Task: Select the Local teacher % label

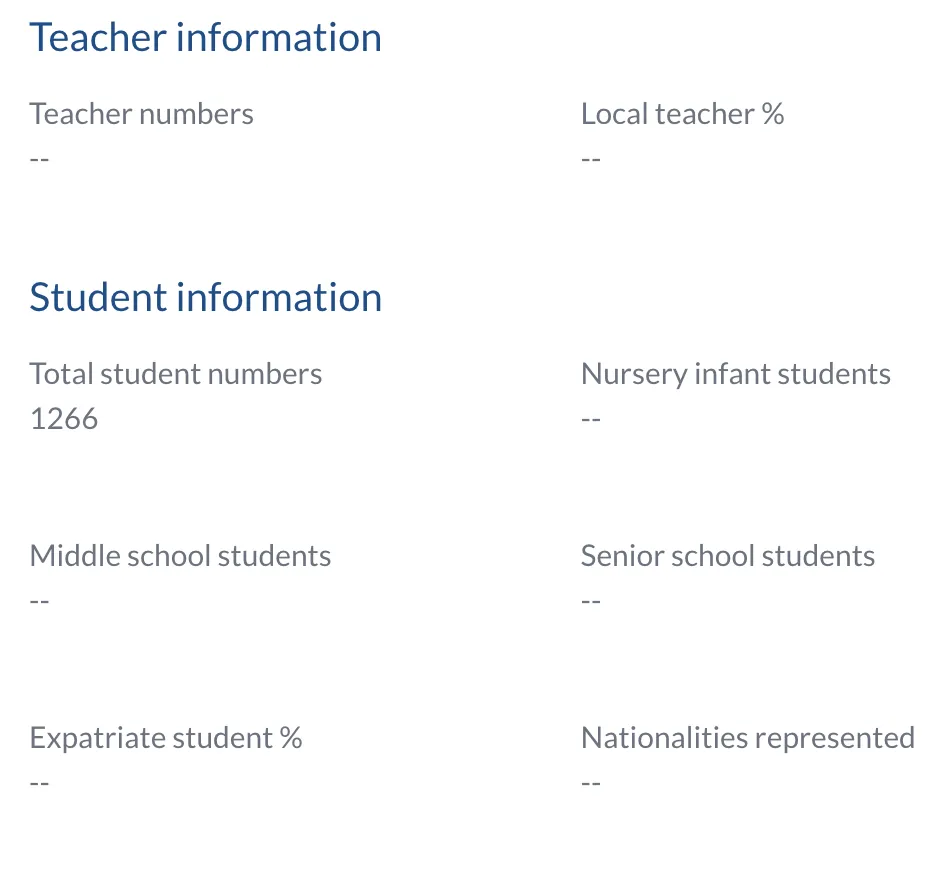Action: 682,114
